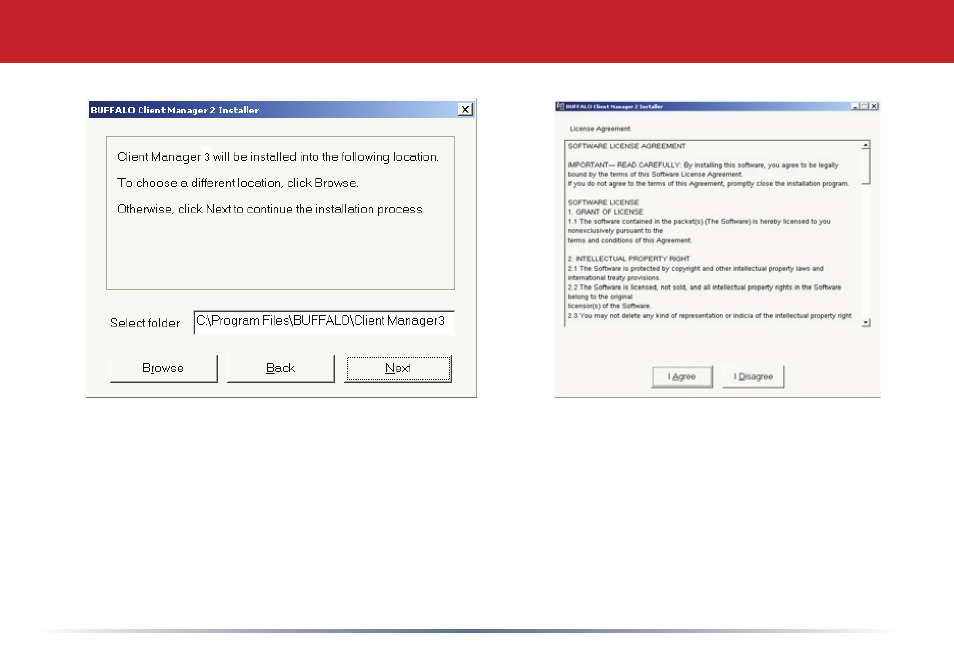This screenshot has height=660, width=954.
Task: Click the Back button in installer dialog
Action: pos(280,368)
